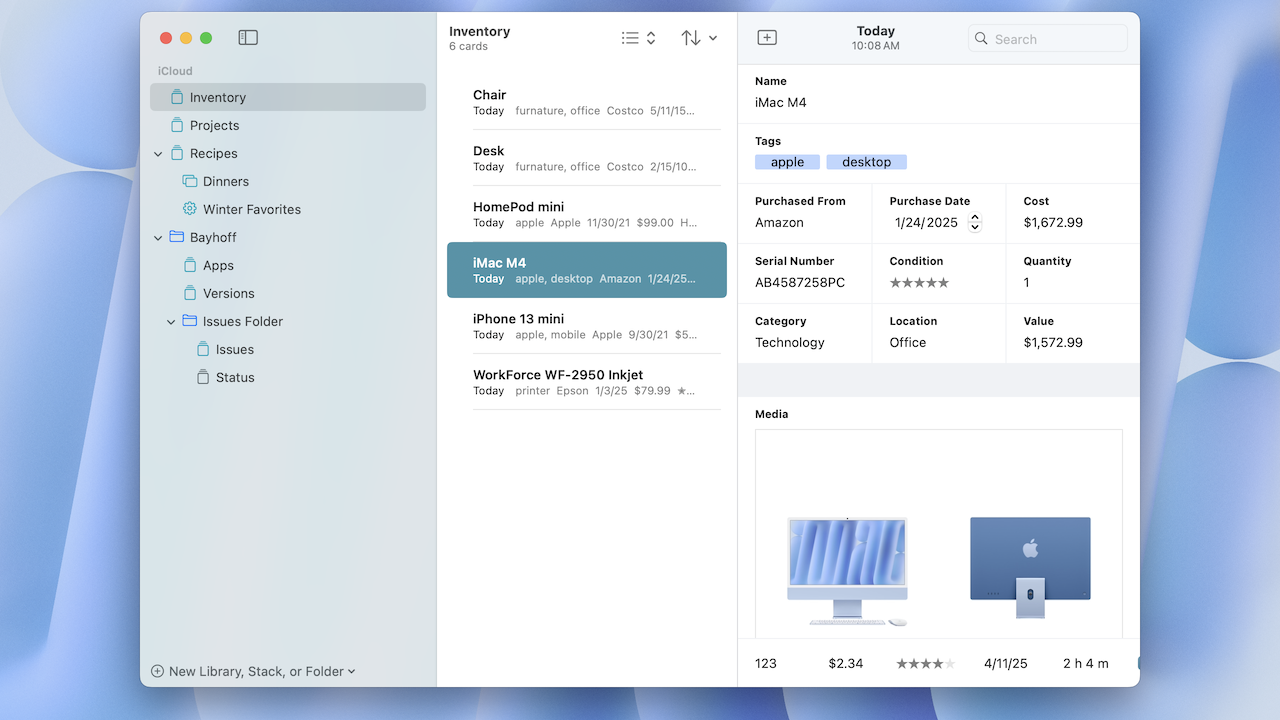Click the desktop tag
This screenshot has width=1280, height=720.
(x=866, y=162)
